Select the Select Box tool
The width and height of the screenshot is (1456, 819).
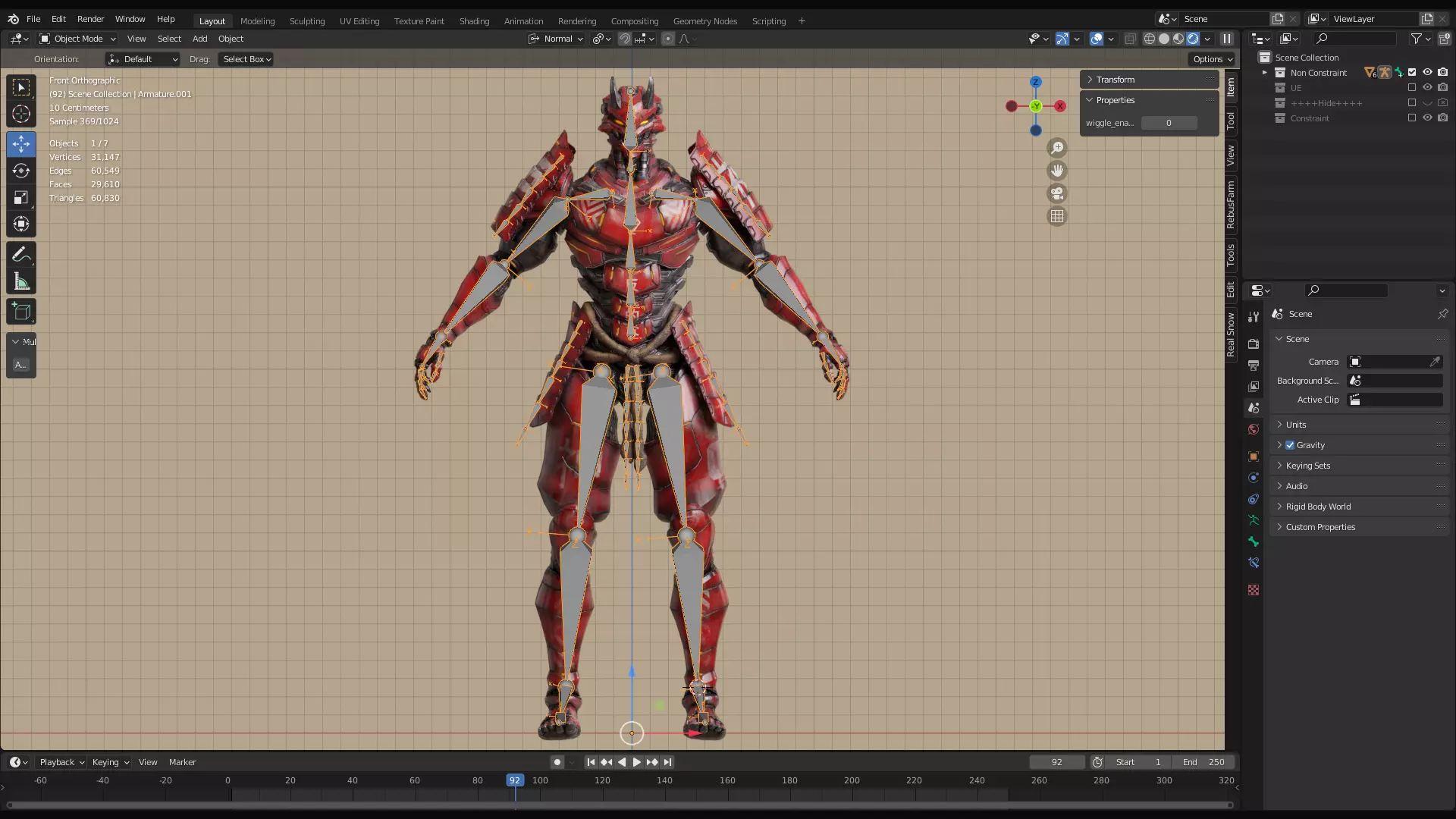21,87
